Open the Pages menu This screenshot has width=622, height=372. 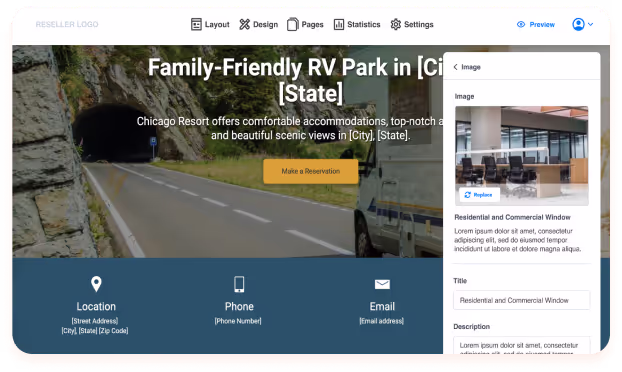(305, 24)
